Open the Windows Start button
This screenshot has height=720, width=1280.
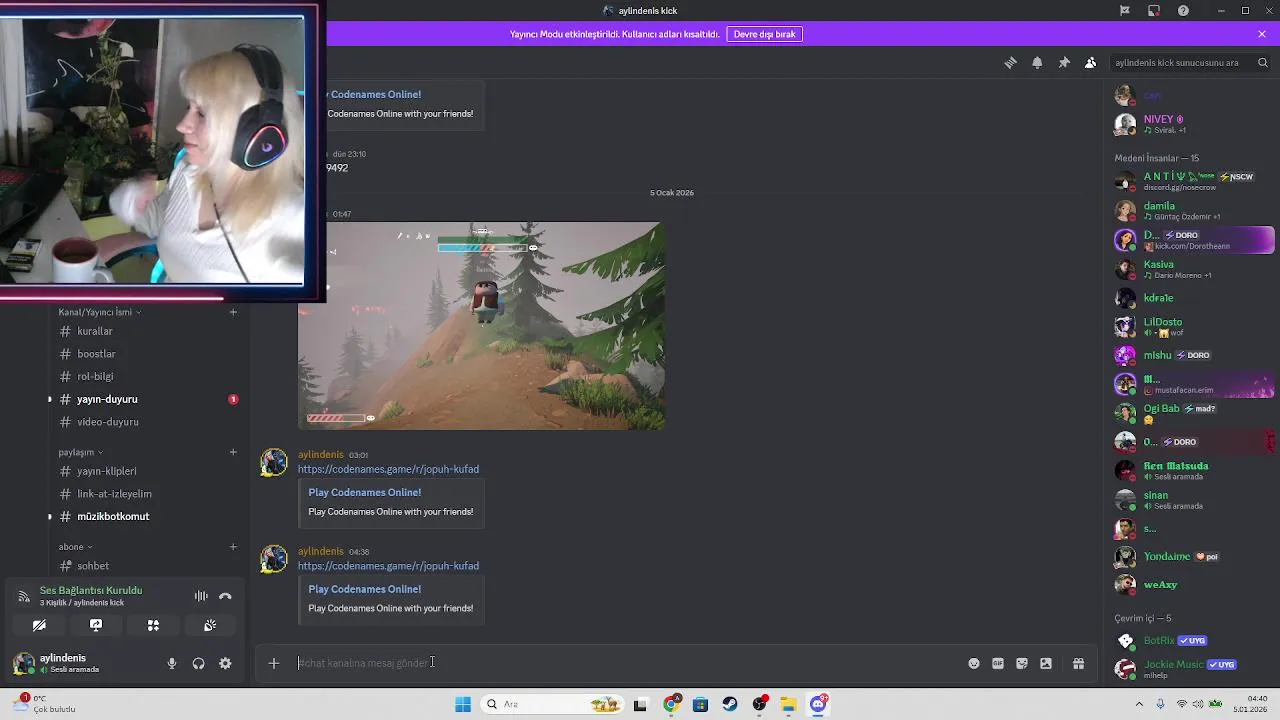coord(463,704)
